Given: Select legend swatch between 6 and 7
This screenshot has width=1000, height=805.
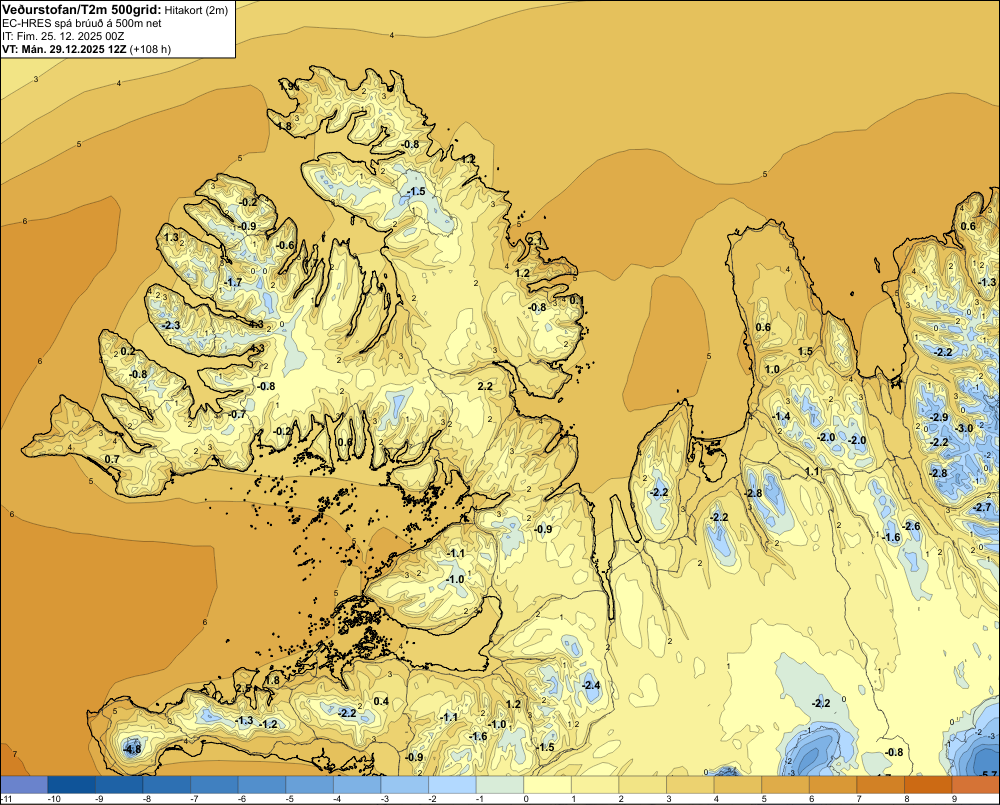Looking at the screenshot, I should (x=834, y=785).
